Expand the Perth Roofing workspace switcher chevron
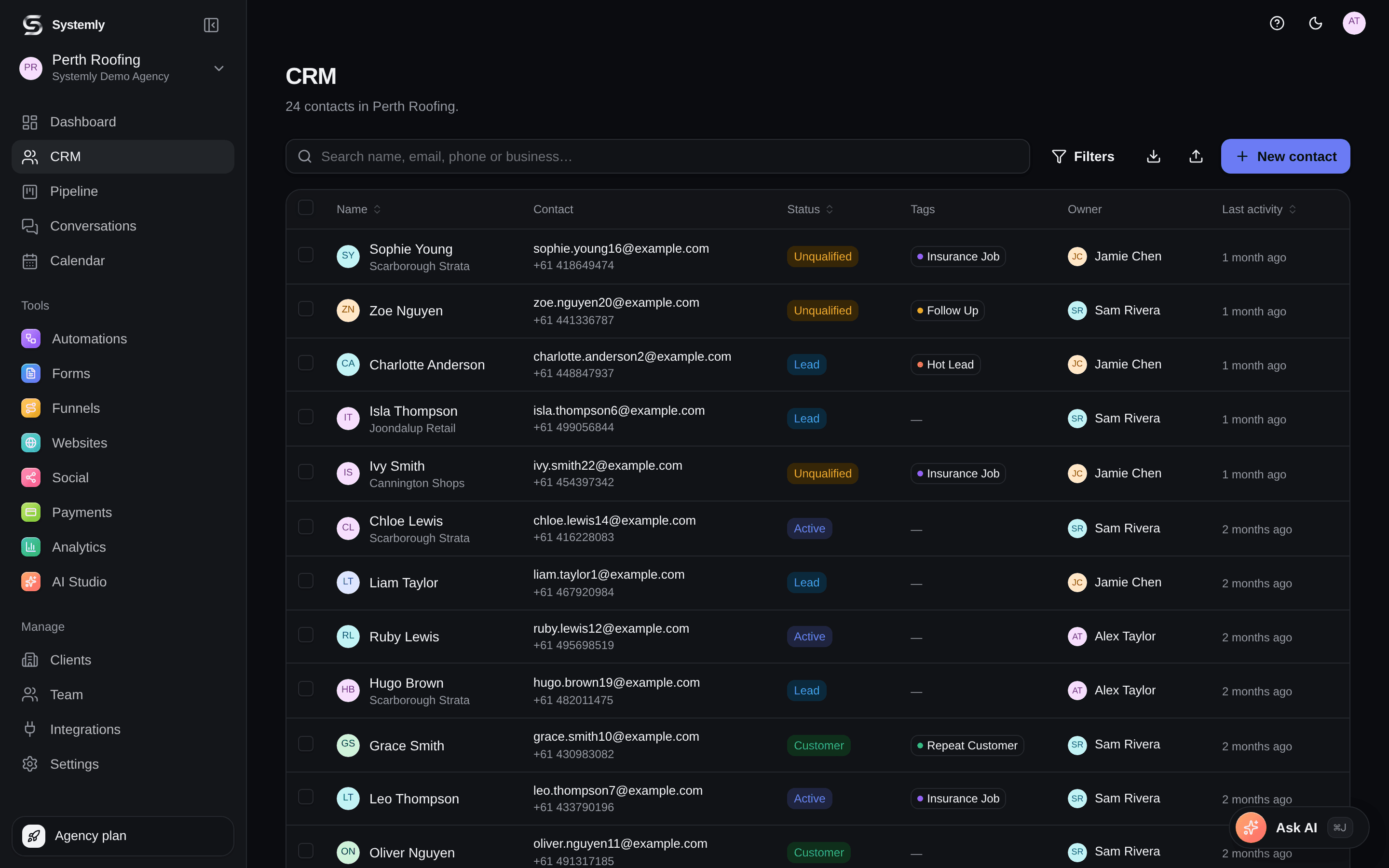This screenshot has height=868, width=1389. pos(218,68)
